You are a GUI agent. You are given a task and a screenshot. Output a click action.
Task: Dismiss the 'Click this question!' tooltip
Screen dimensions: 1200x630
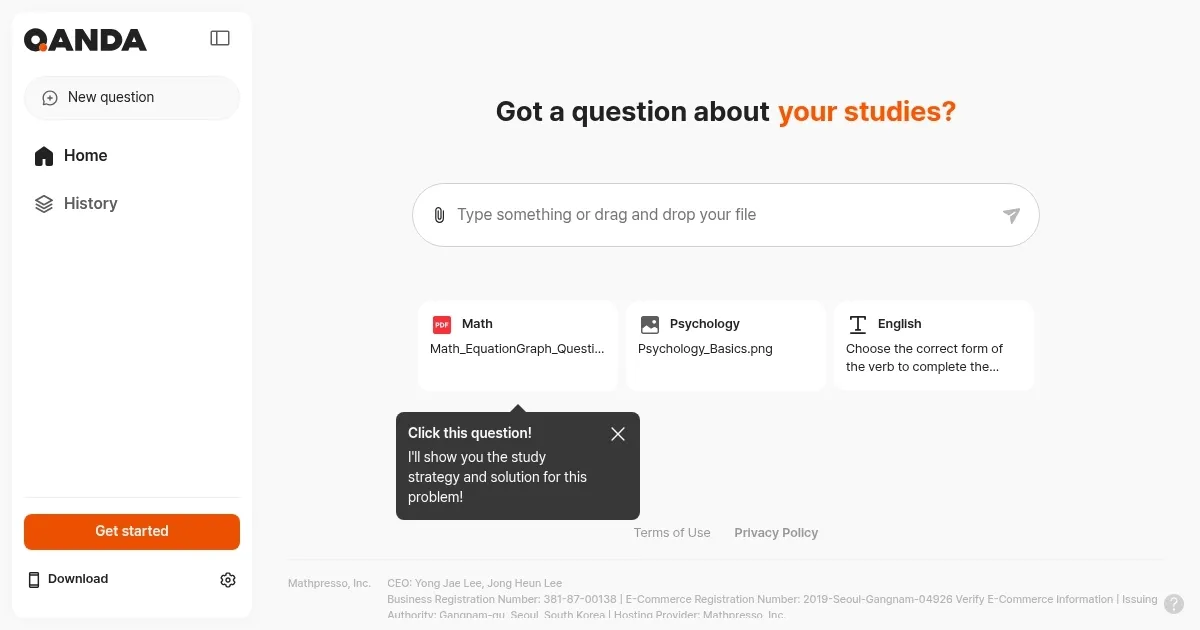click(617, 433)
